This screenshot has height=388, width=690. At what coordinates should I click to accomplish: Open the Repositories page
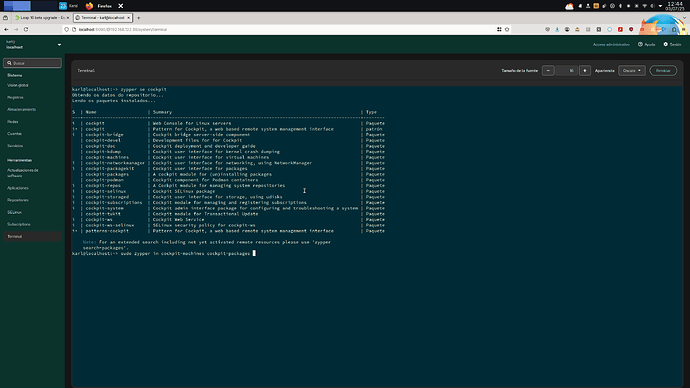click(x=18, y=200)
